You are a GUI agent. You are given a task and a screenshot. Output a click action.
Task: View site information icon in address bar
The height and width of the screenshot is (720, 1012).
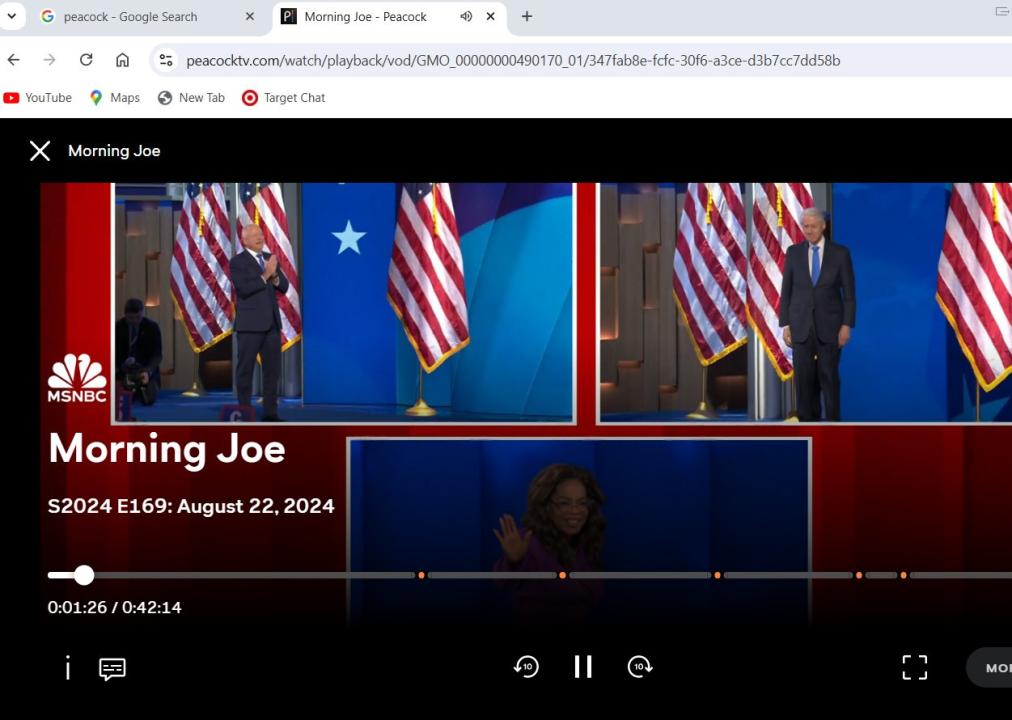(166, 60)
